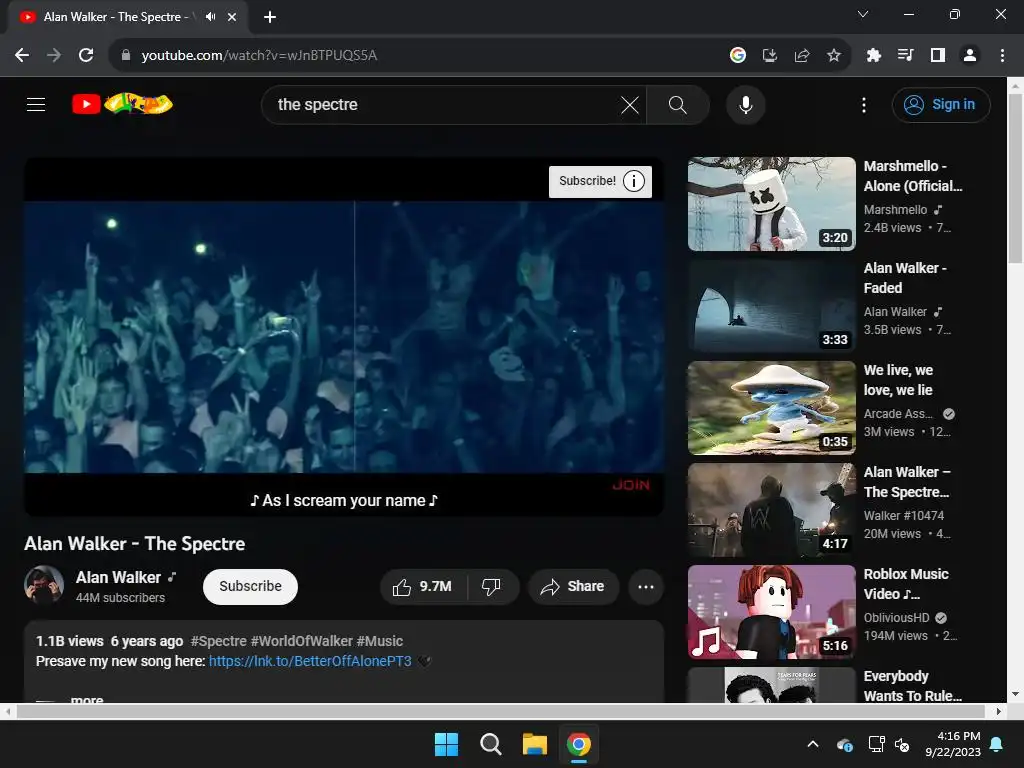Start voice search with microphone

point(745,105)
